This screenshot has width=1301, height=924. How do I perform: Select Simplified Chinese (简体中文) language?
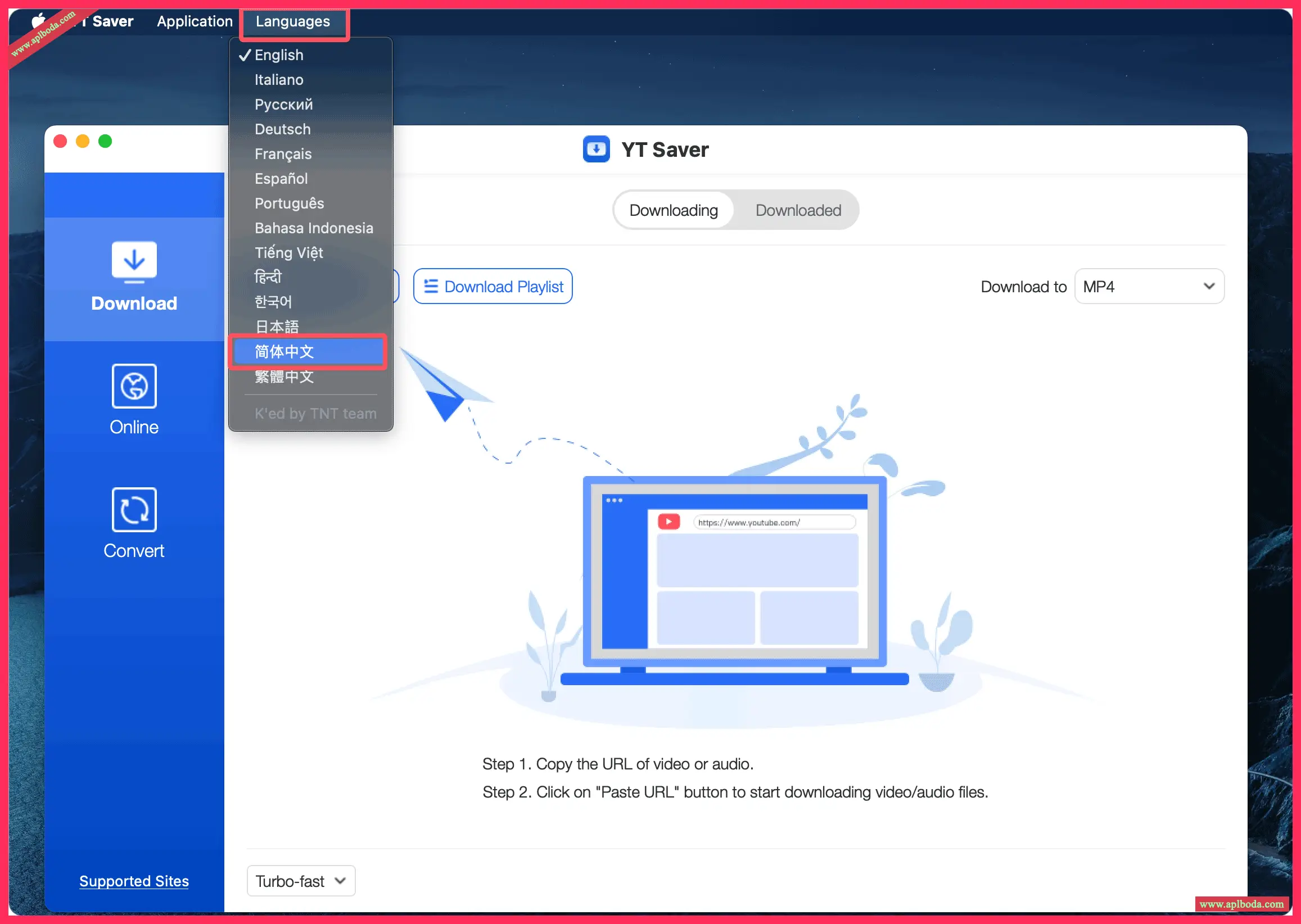tap(308, 352)
